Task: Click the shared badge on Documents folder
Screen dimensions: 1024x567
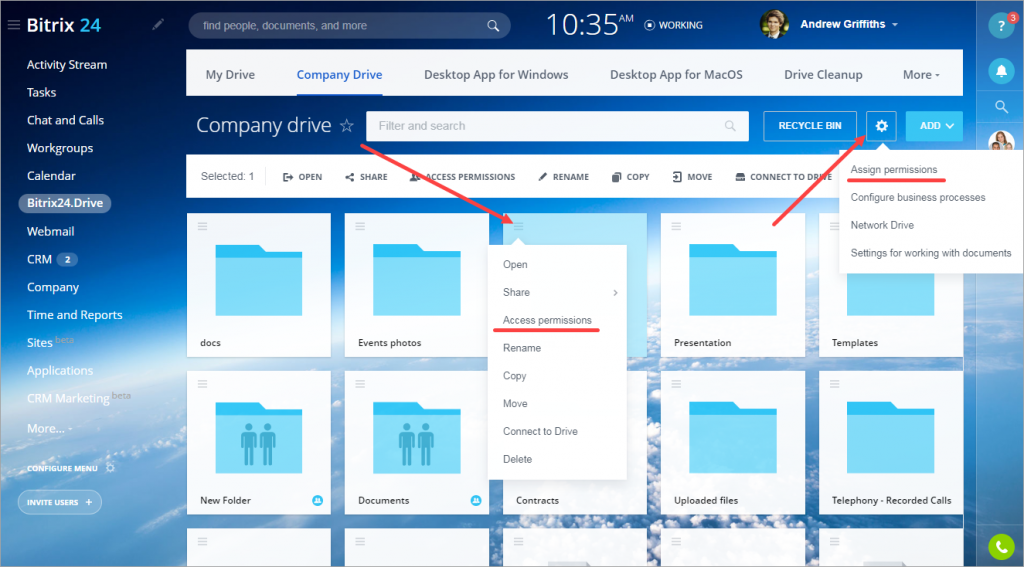Action: [476, 500]
